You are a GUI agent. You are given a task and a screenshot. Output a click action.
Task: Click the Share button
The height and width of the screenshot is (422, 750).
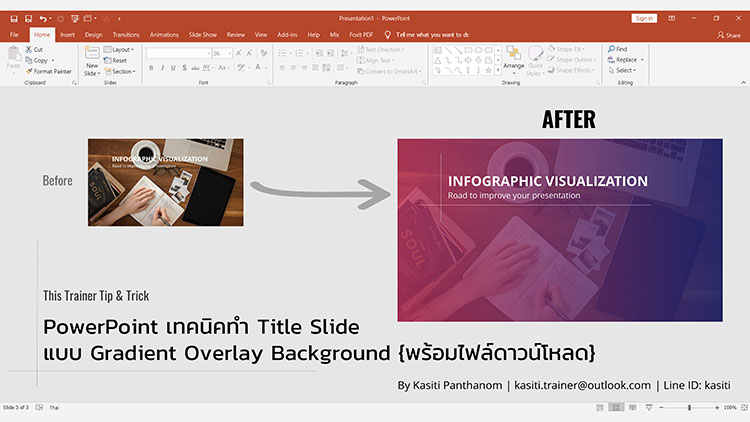click(728, 35)
